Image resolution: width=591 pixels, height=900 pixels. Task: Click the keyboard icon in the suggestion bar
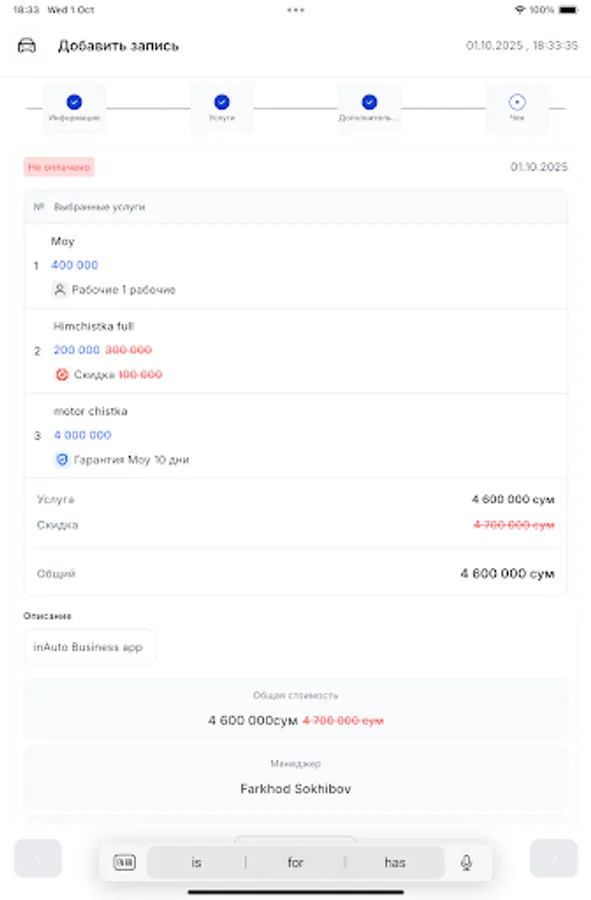coord(123,861)
